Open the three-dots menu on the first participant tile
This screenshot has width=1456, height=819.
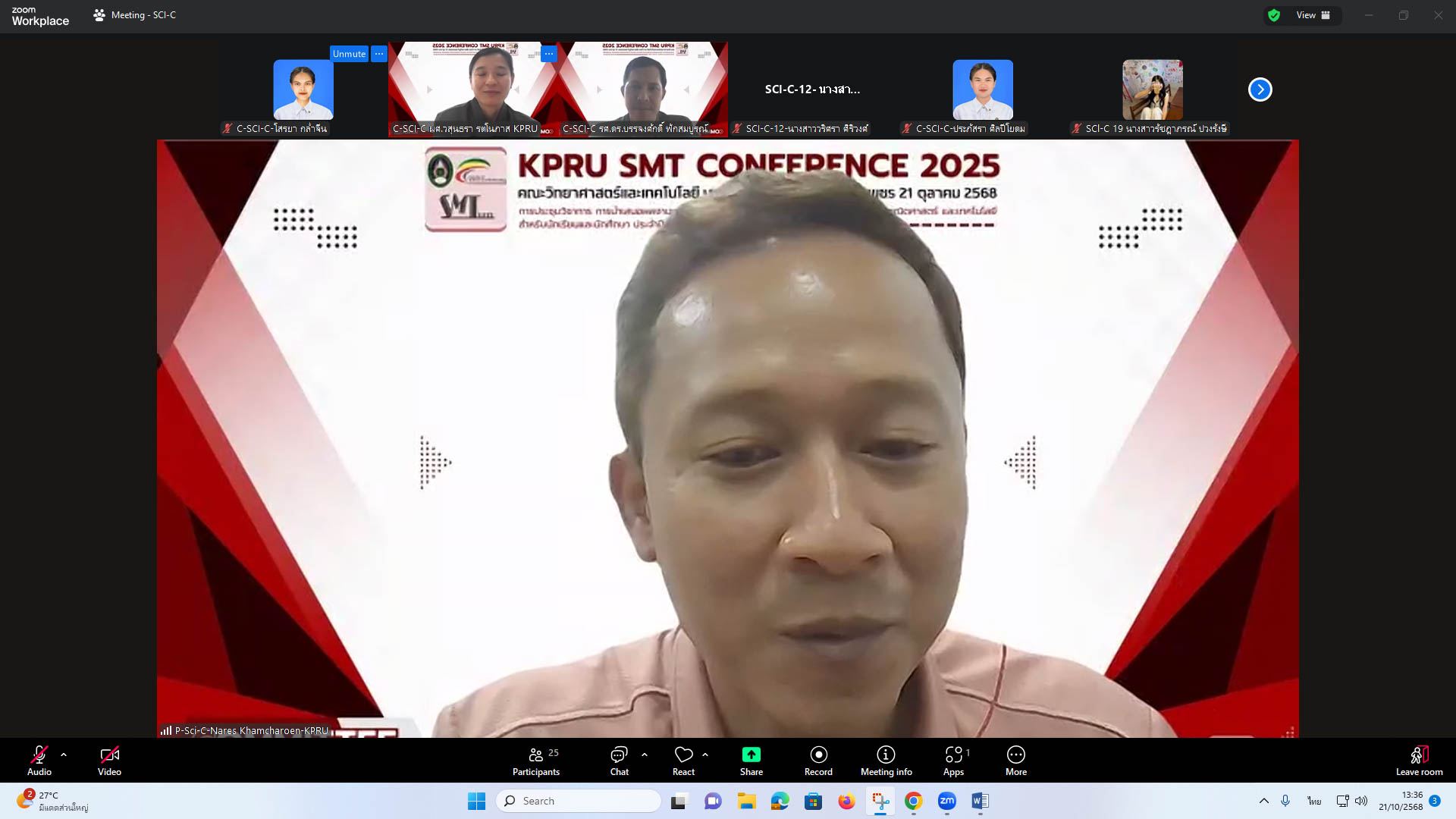(379, 54)
